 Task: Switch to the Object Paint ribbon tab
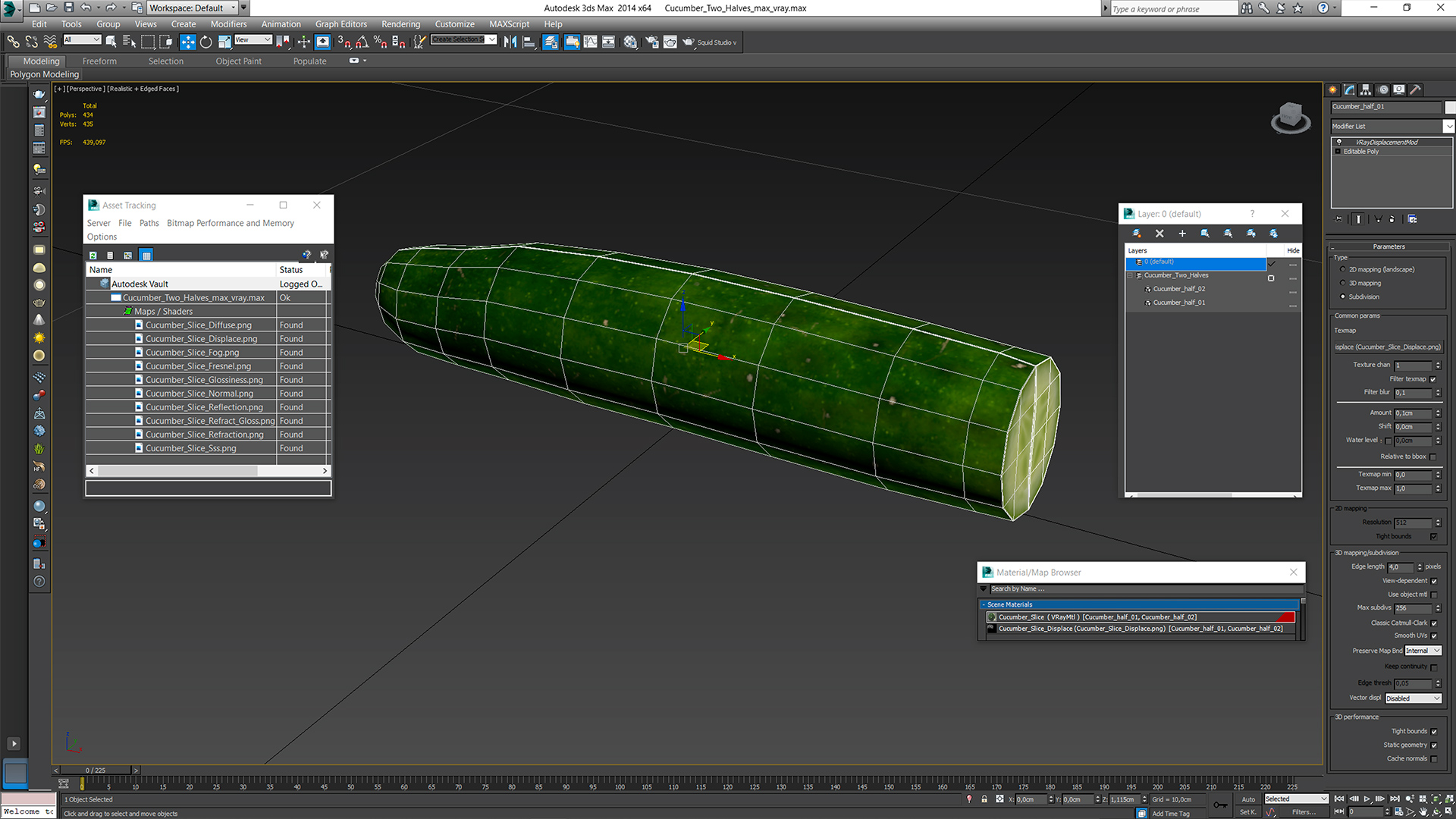[x=238, y=61]
